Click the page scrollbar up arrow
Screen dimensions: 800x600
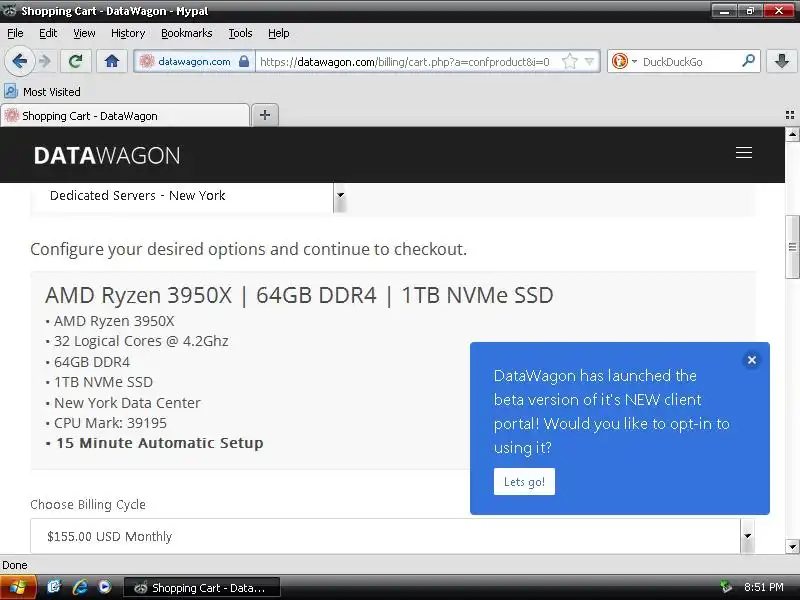point(792,135)
